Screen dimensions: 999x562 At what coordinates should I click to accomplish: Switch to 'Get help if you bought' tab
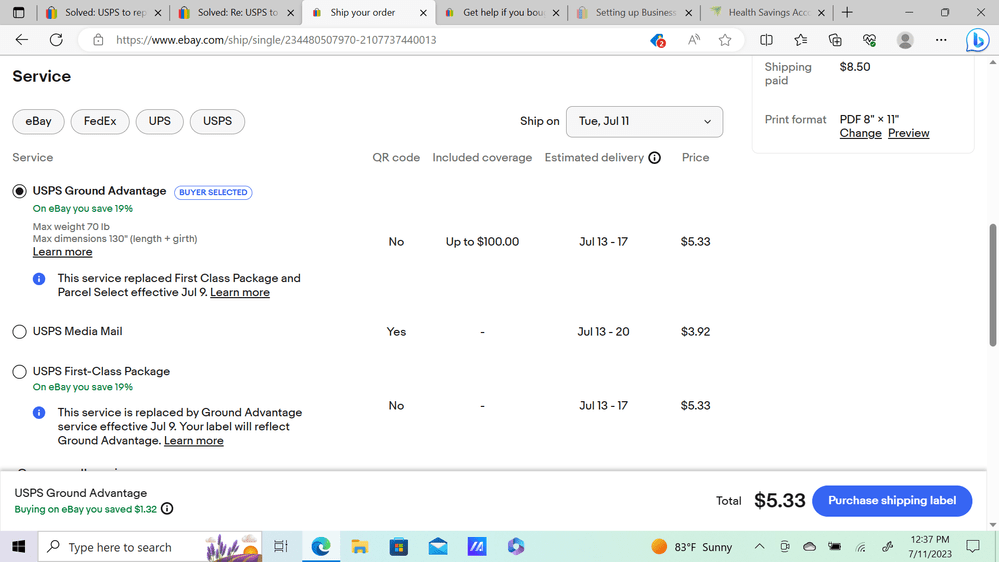click(503, 12)
